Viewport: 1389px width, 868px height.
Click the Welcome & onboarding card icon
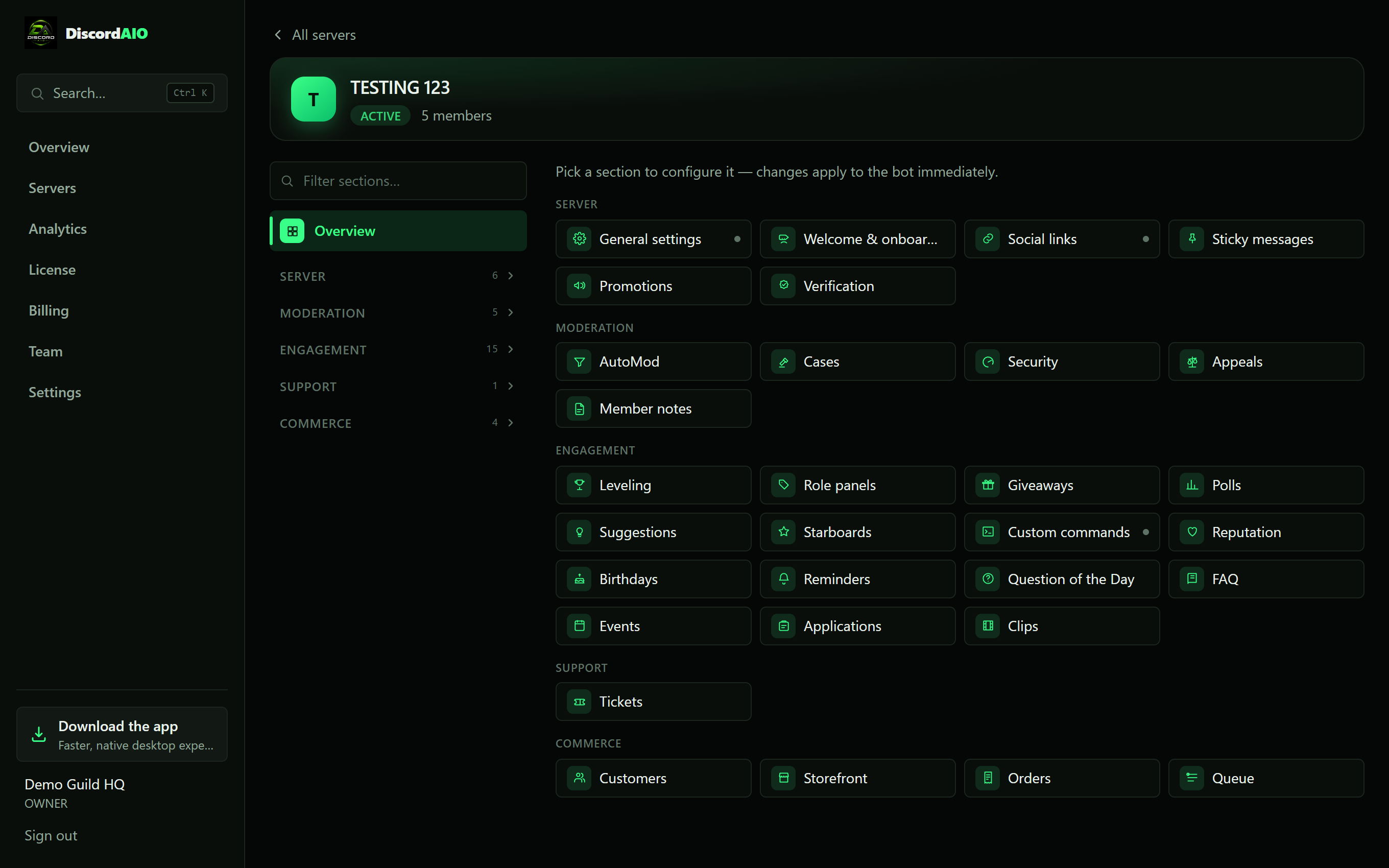[783, 239]
